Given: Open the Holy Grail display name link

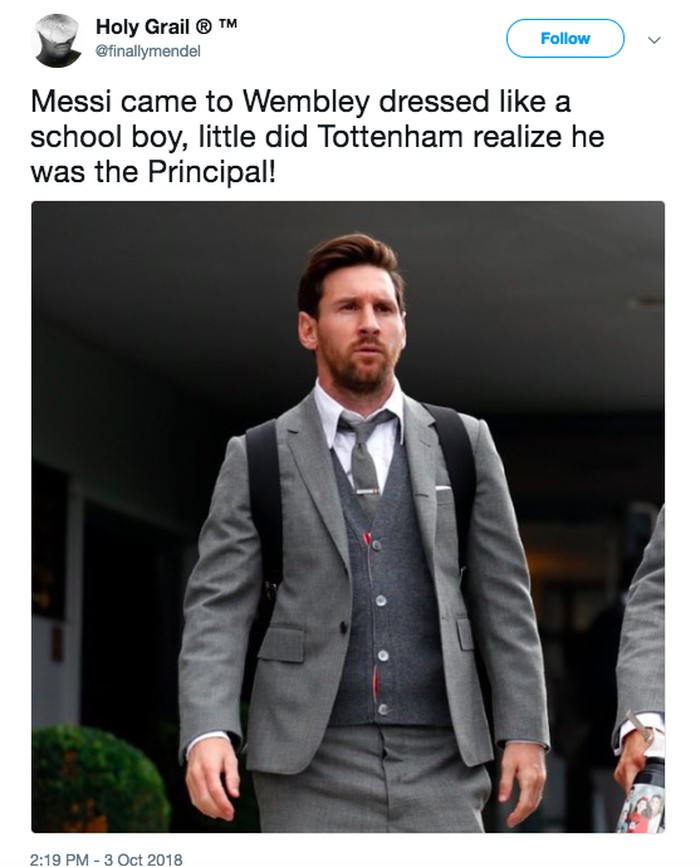Looking at the screenshot, I should (143, 26).
